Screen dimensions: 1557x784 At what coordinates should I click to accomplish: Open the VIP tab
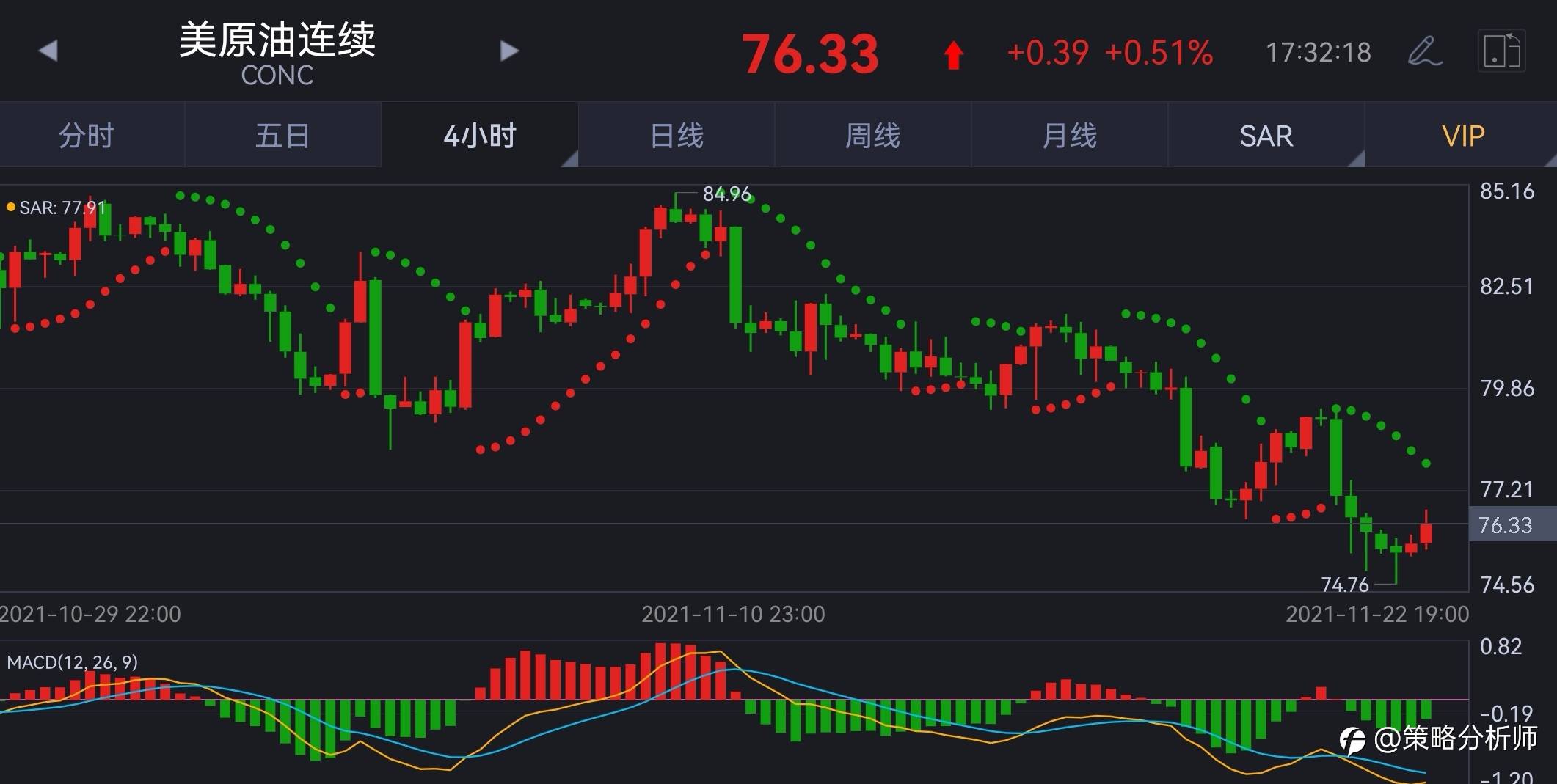1462,136
